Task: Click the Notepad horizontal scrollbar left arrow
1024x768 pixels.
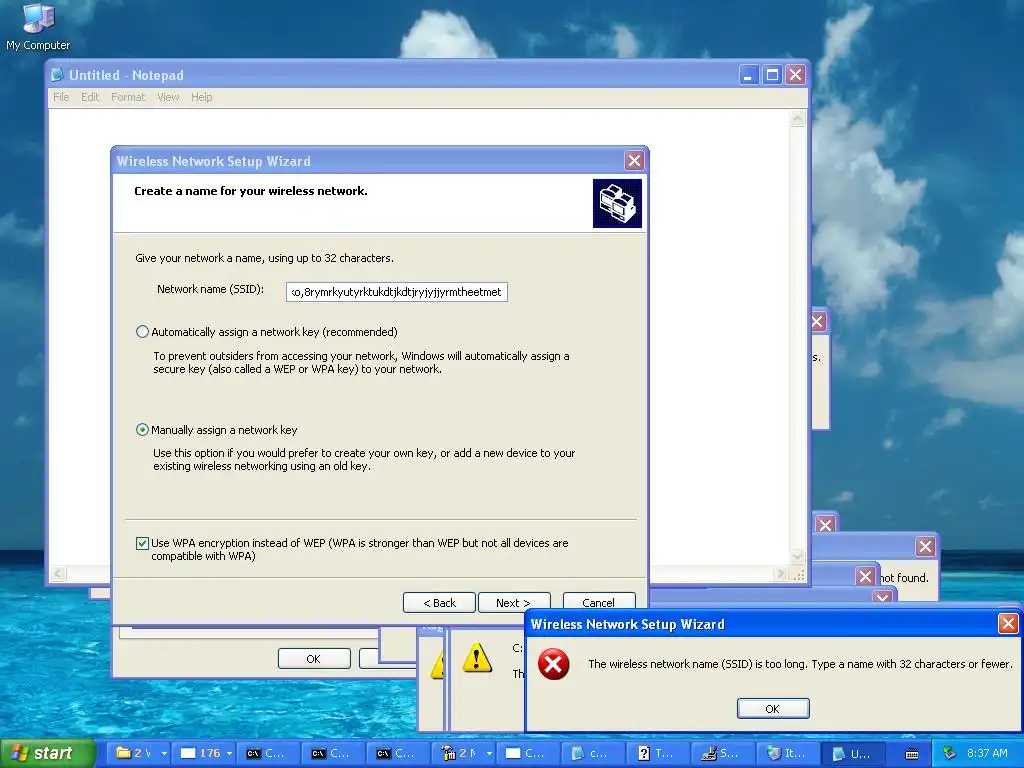Action: (58, 574)
